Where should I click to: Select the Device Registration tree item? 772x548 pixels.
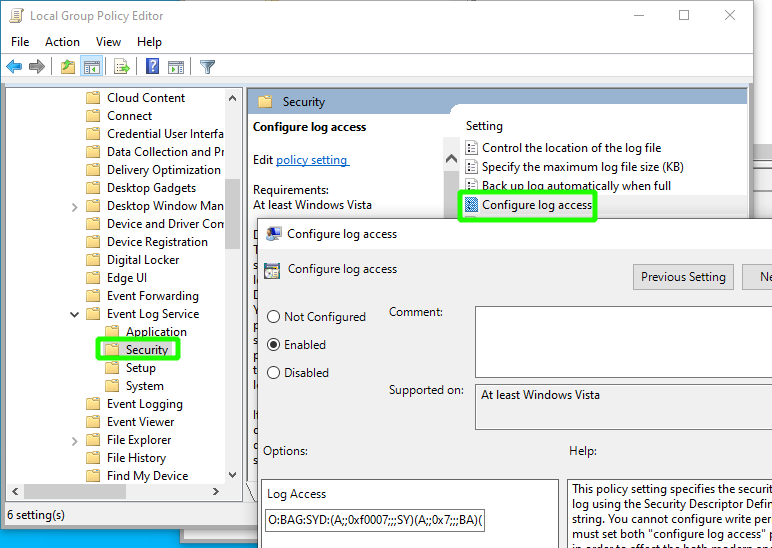tap(157, 242)
